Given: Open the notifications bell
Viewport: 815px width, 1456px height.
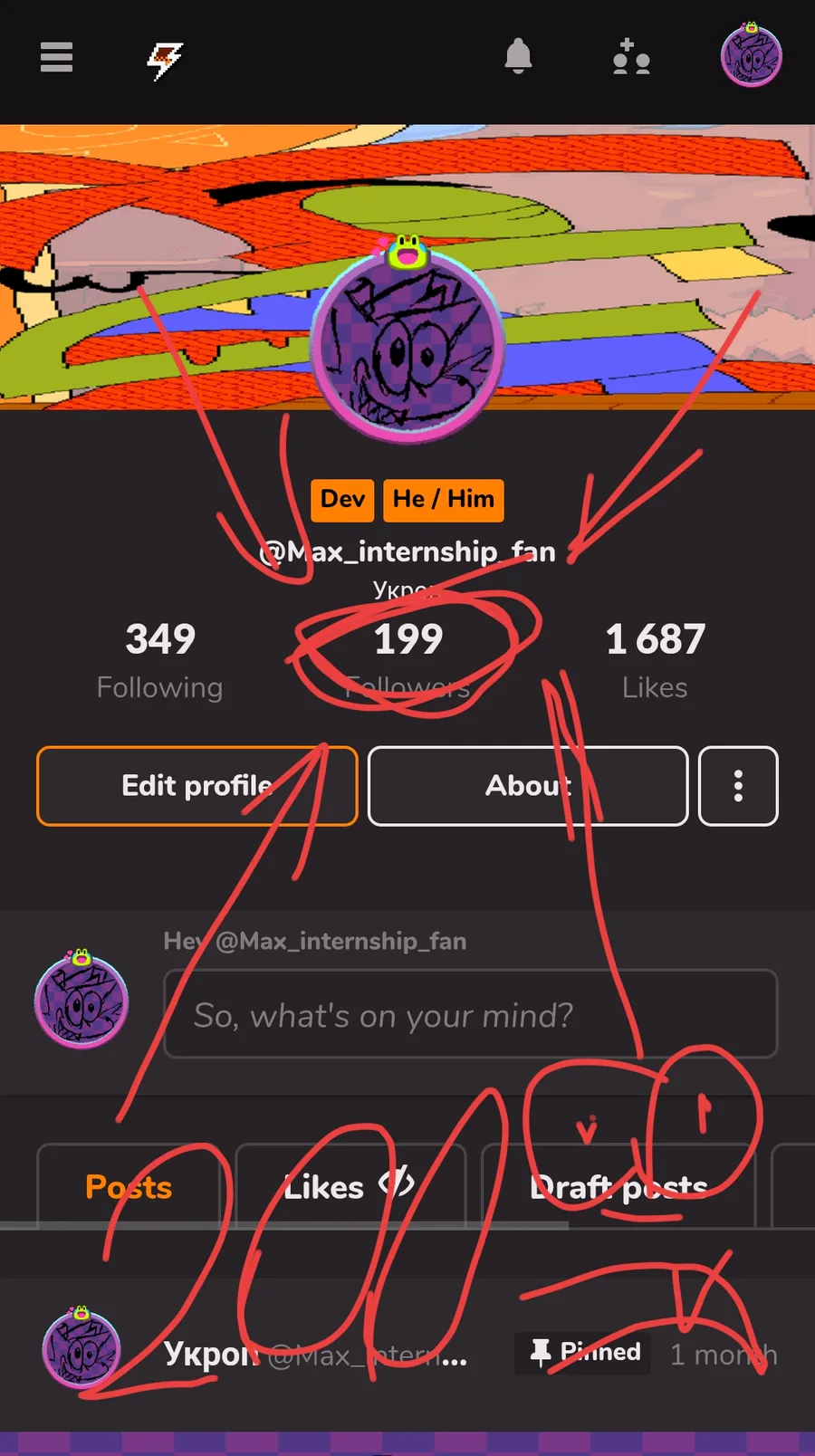Looking at the screenshot, I should tap(518, 56).
